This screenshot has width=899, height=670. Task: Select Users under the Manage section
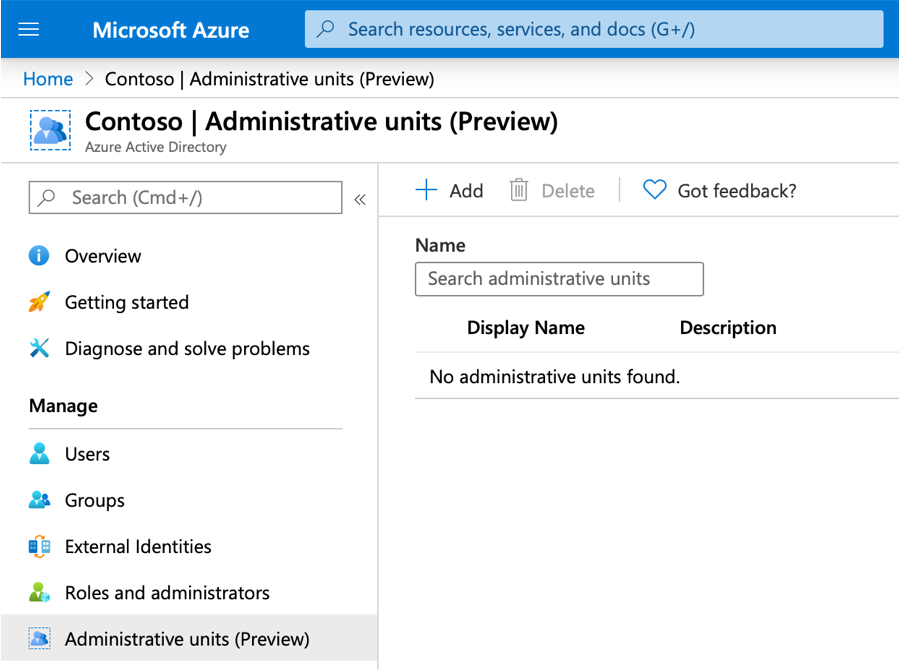[x=88, y=454]
